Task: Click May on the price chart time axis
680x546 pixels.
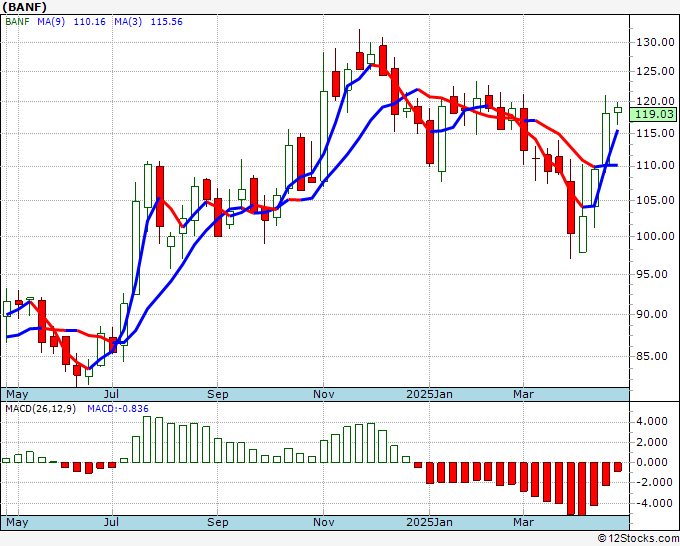Action: [x=17, y=394]
